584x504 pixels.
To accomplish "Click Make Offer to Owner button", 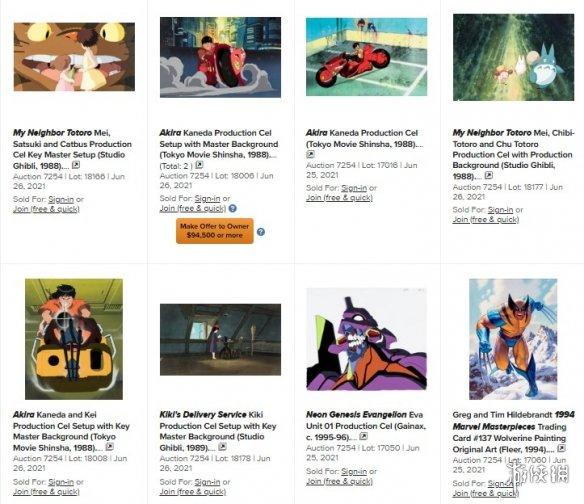I will (215, 231).
